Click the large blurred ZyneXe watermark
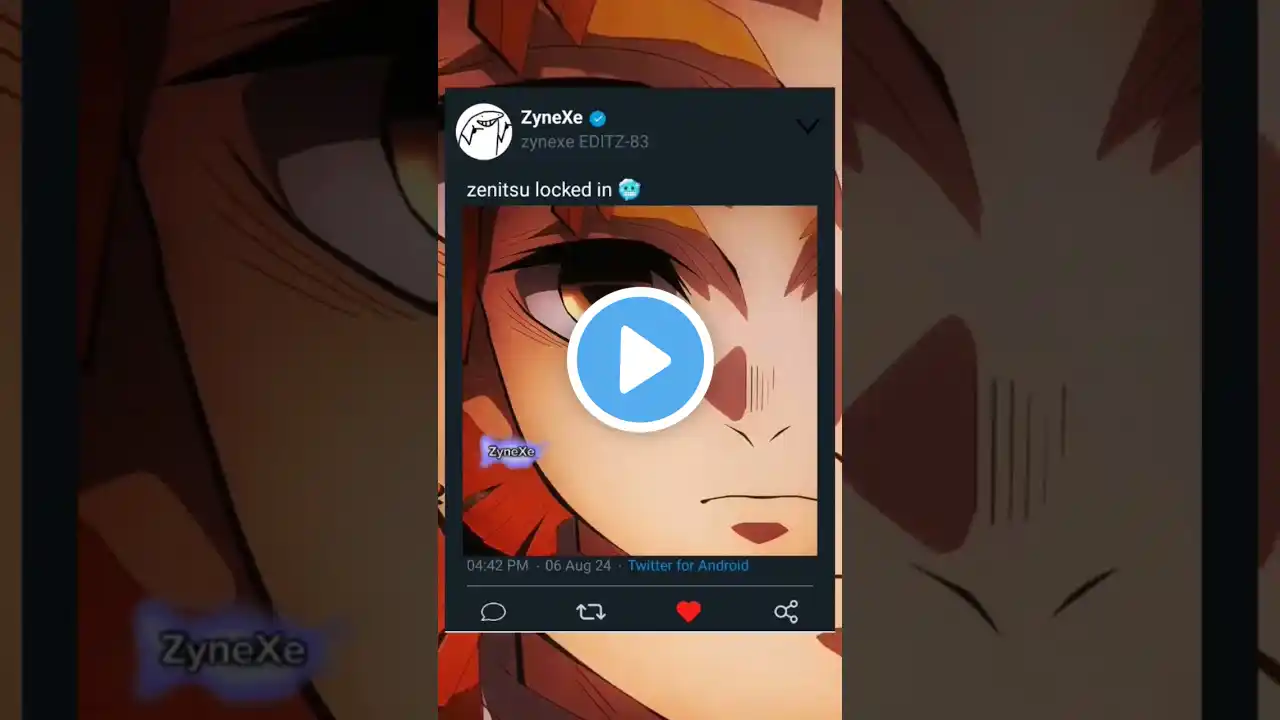The width and height of the screenshot is (1280, 720). click(x=232, y=651)
